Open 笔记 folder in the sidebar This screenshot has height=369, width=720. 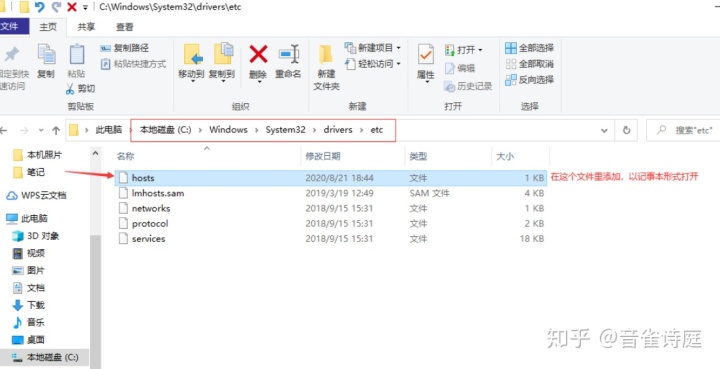click(x=29, y=172)
